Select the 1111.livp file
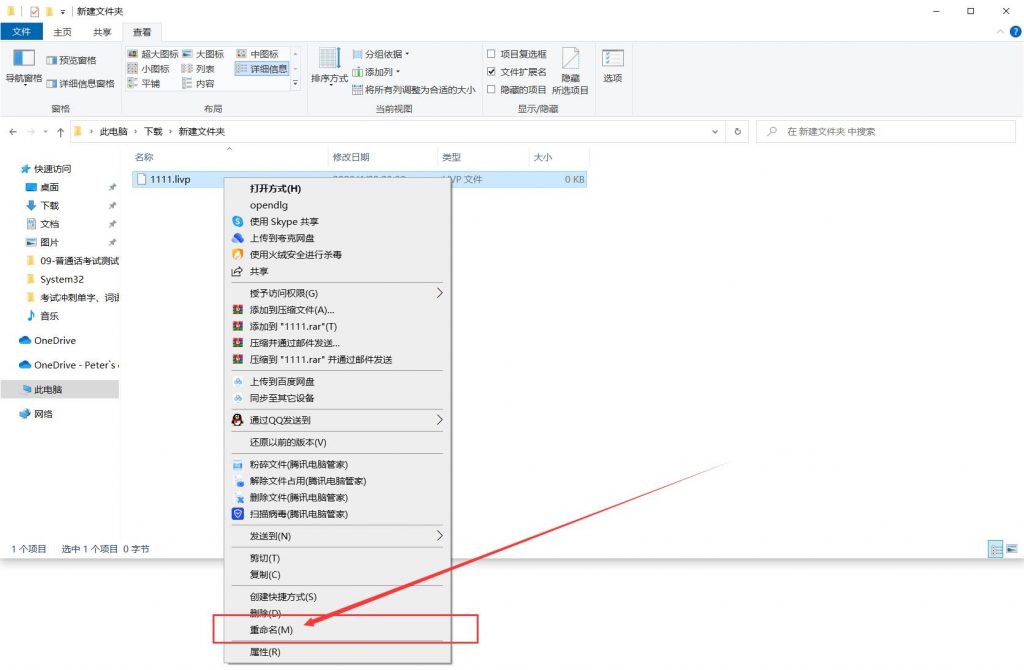1024x670 pixels. 359,179
